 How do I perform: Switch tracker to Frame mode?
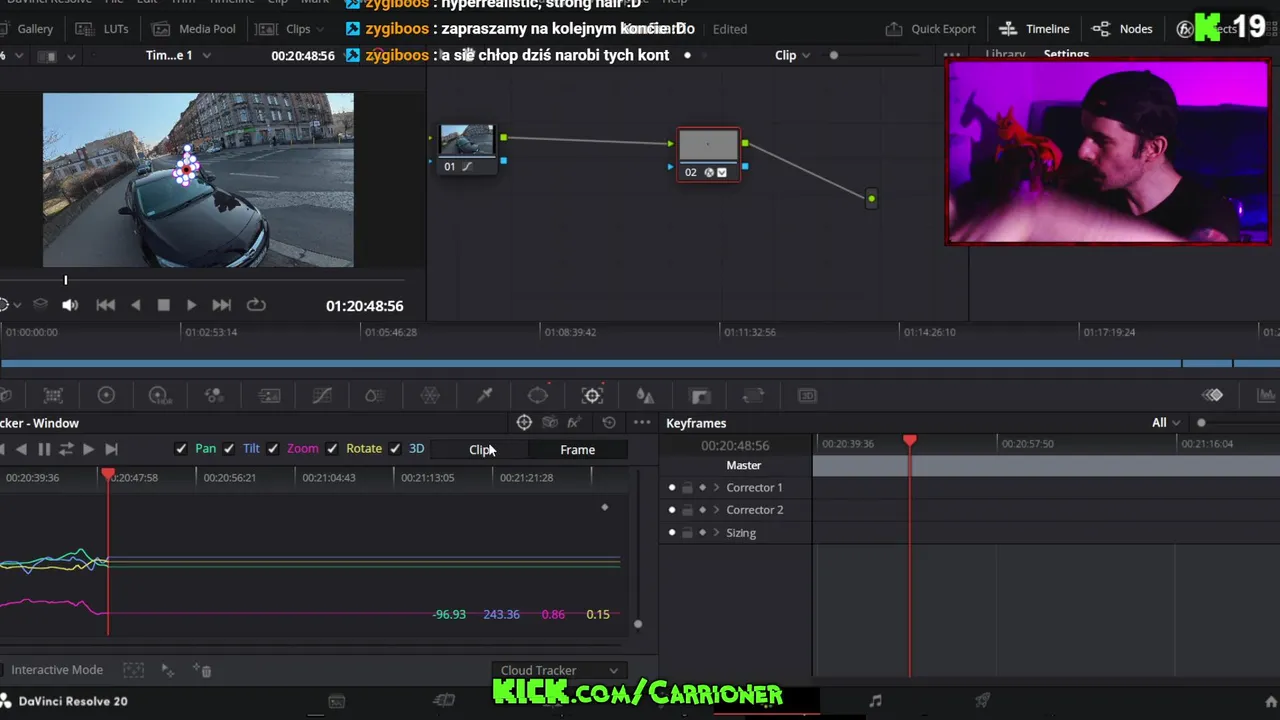[x=577, y=450]
